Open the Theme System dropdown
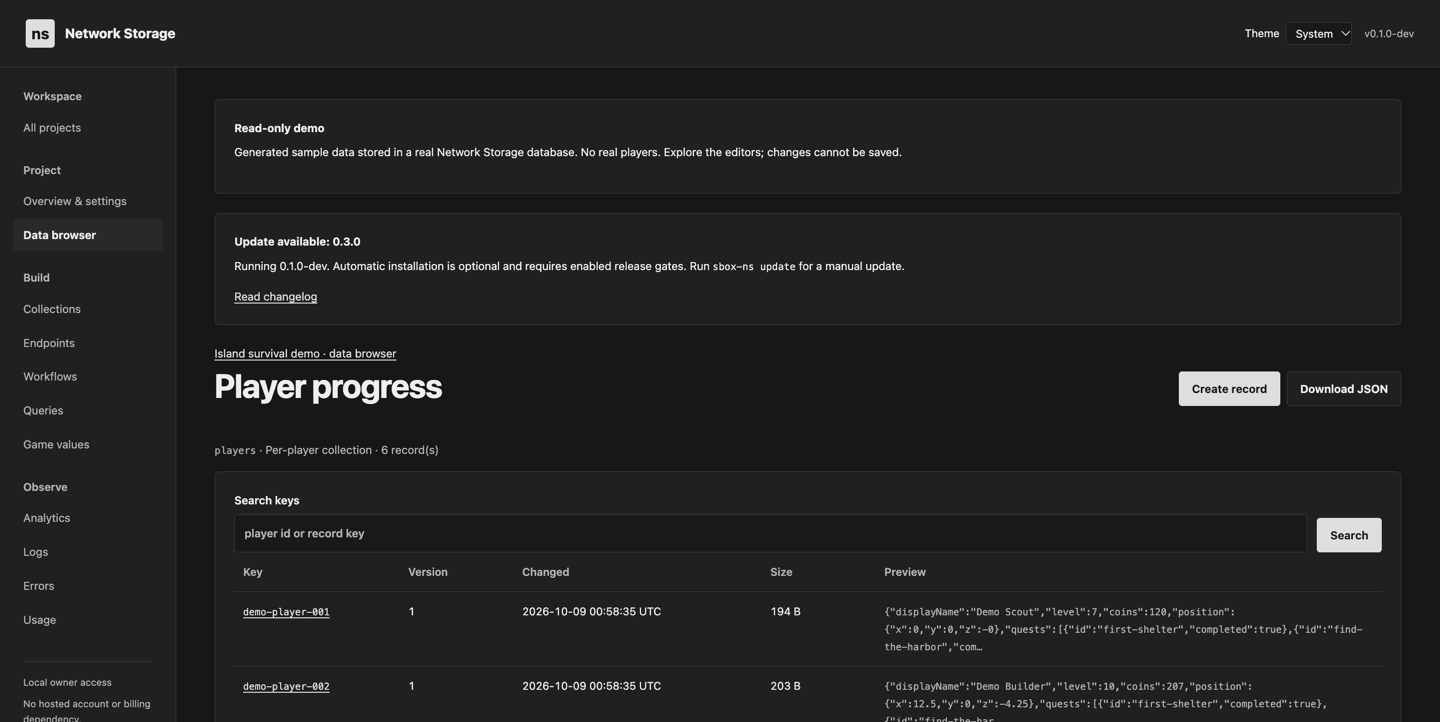Image resolution: width=1440 pixels, height=722 pixels. point(1319,34)
